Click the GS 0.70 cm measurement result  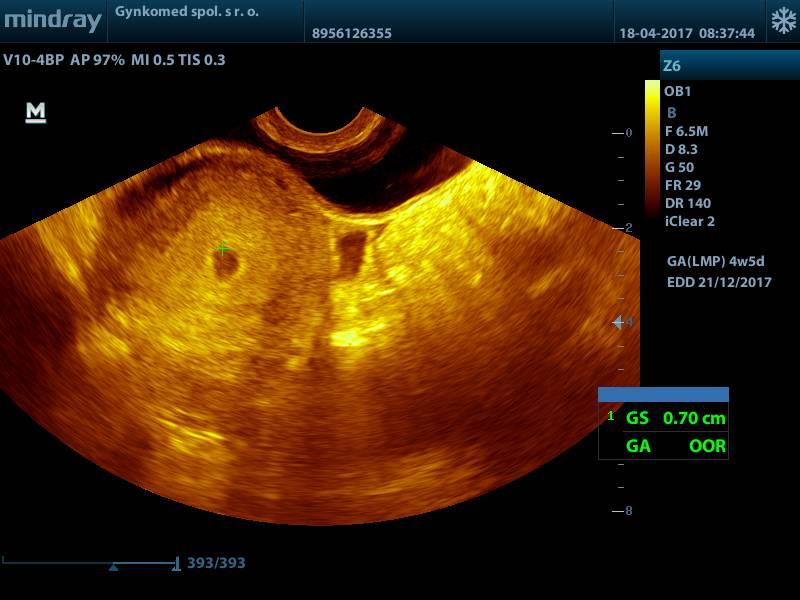coord(676,418)
